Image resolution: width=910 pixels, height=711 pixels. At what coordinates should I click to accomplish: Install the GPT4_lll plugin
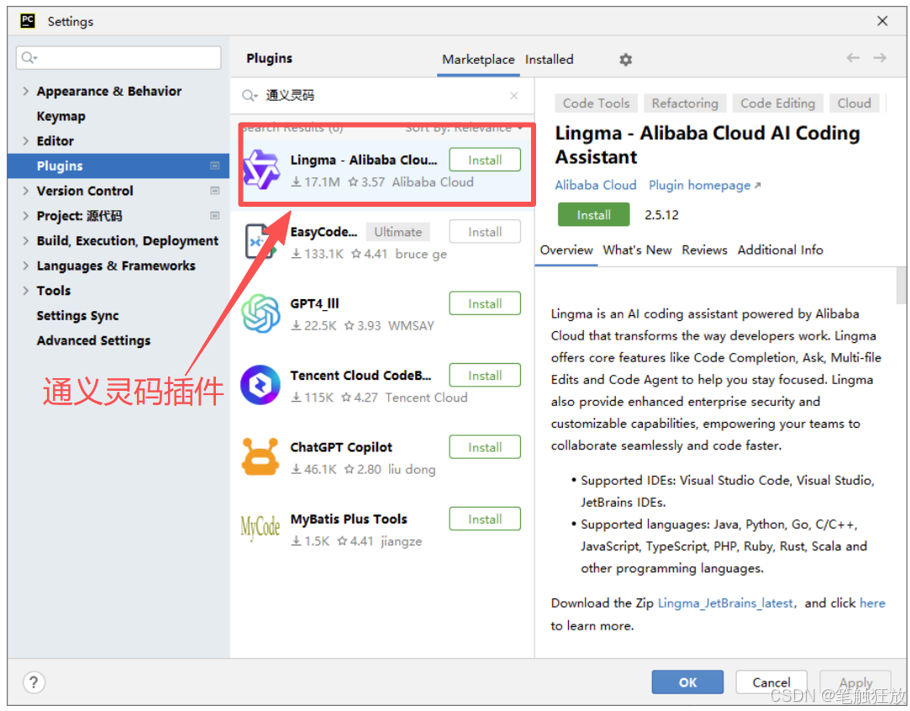485,304
